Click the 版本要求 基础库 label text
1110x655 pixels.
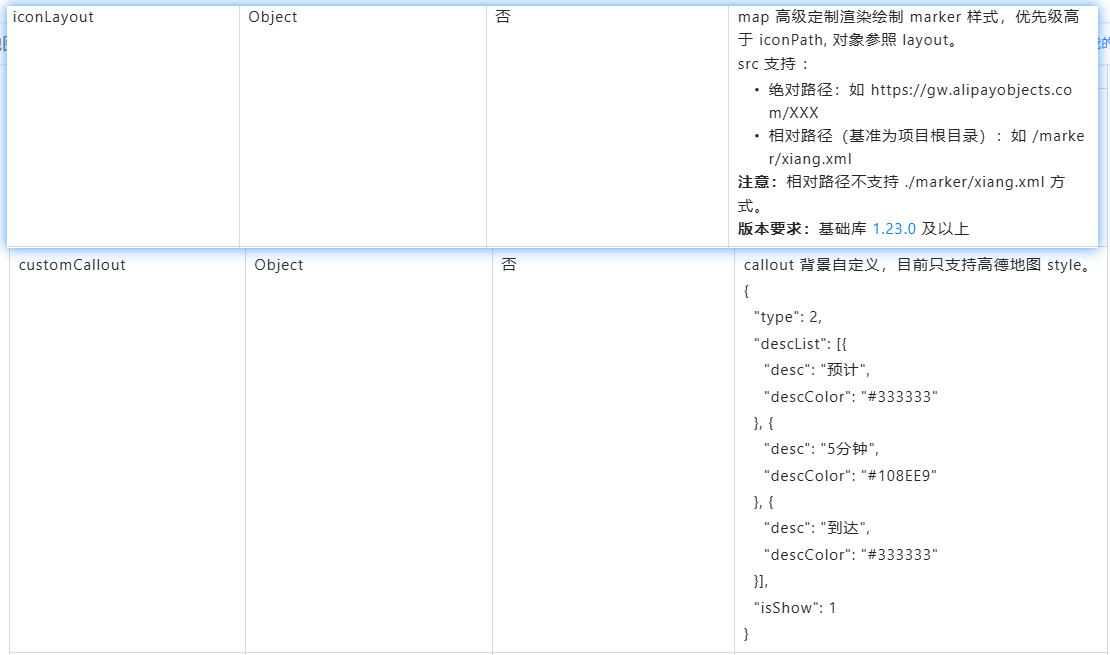click(x=802, y=229)
